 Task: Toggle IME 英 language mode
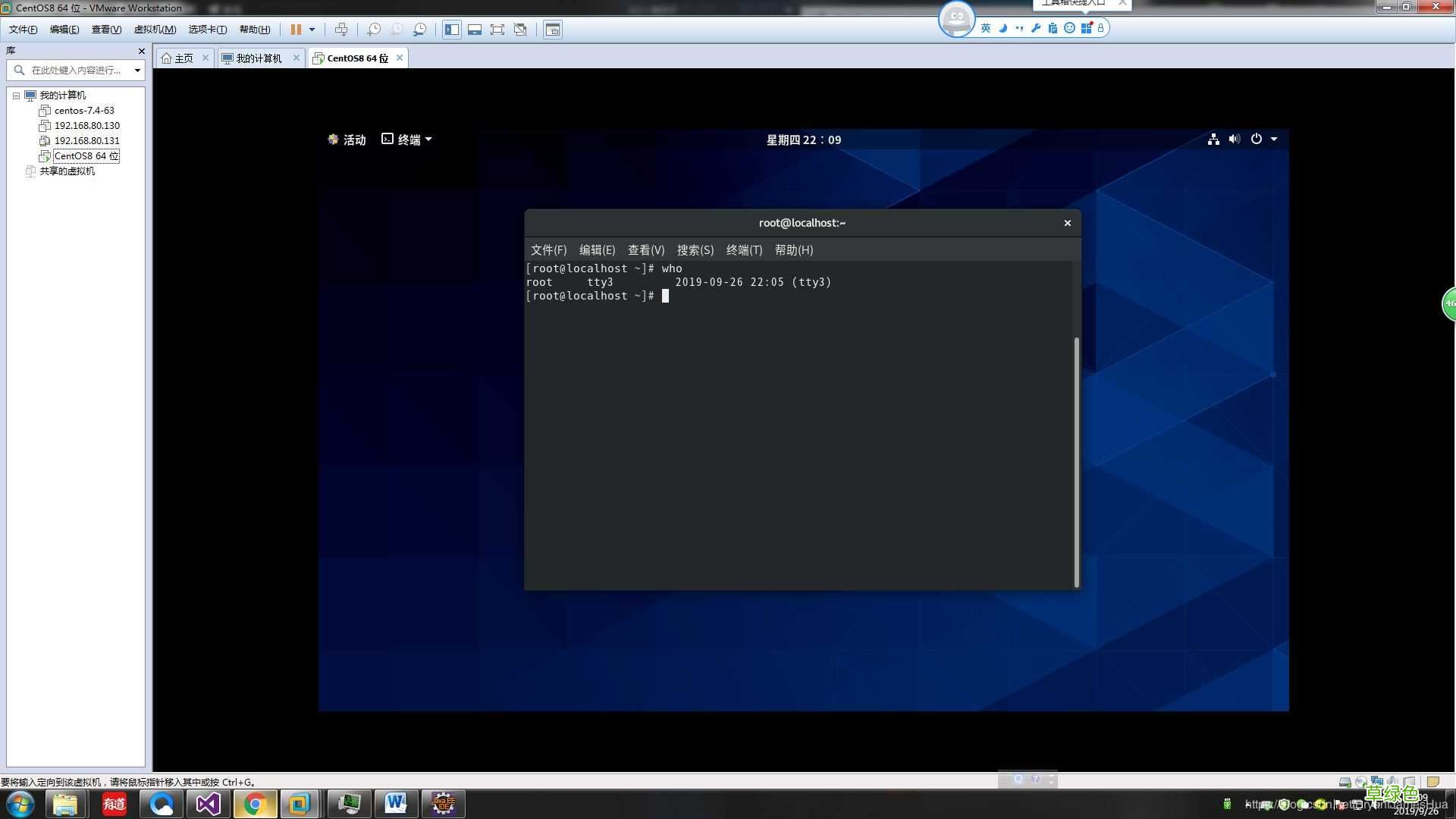986,28
